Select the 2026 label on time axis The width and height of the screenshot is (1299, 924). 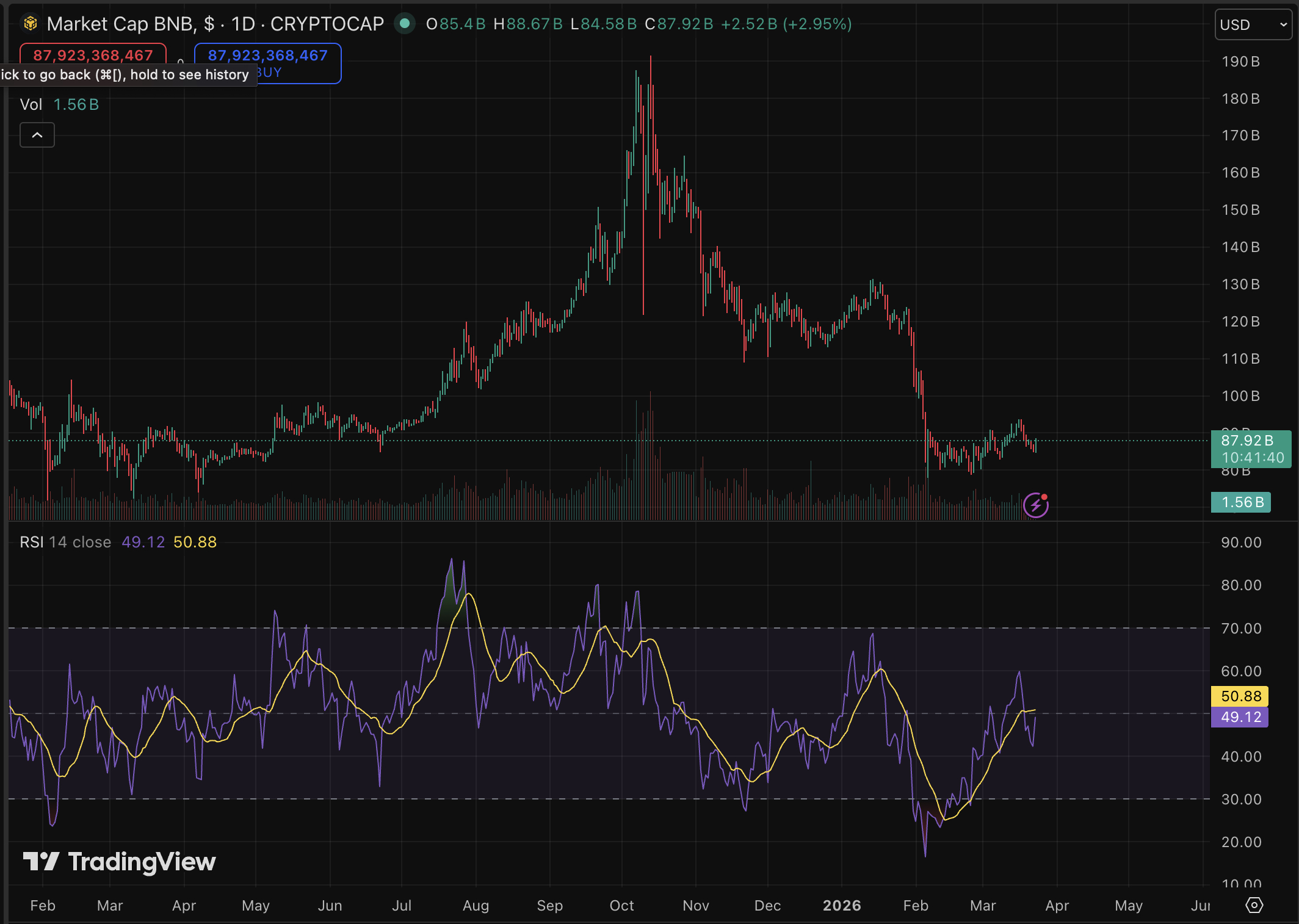[842, 906]
